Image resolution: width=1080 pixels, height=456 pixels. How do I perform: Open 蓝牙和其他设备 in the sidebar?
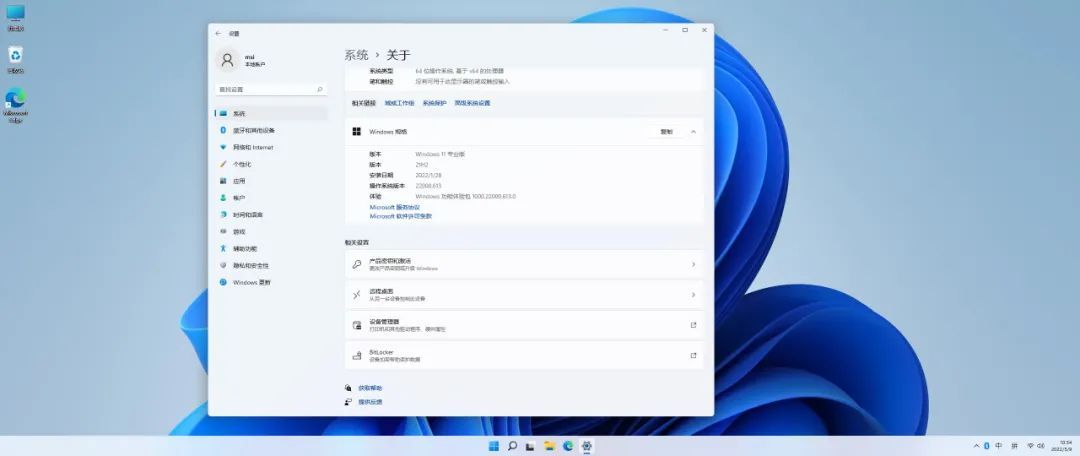[271, 130]
